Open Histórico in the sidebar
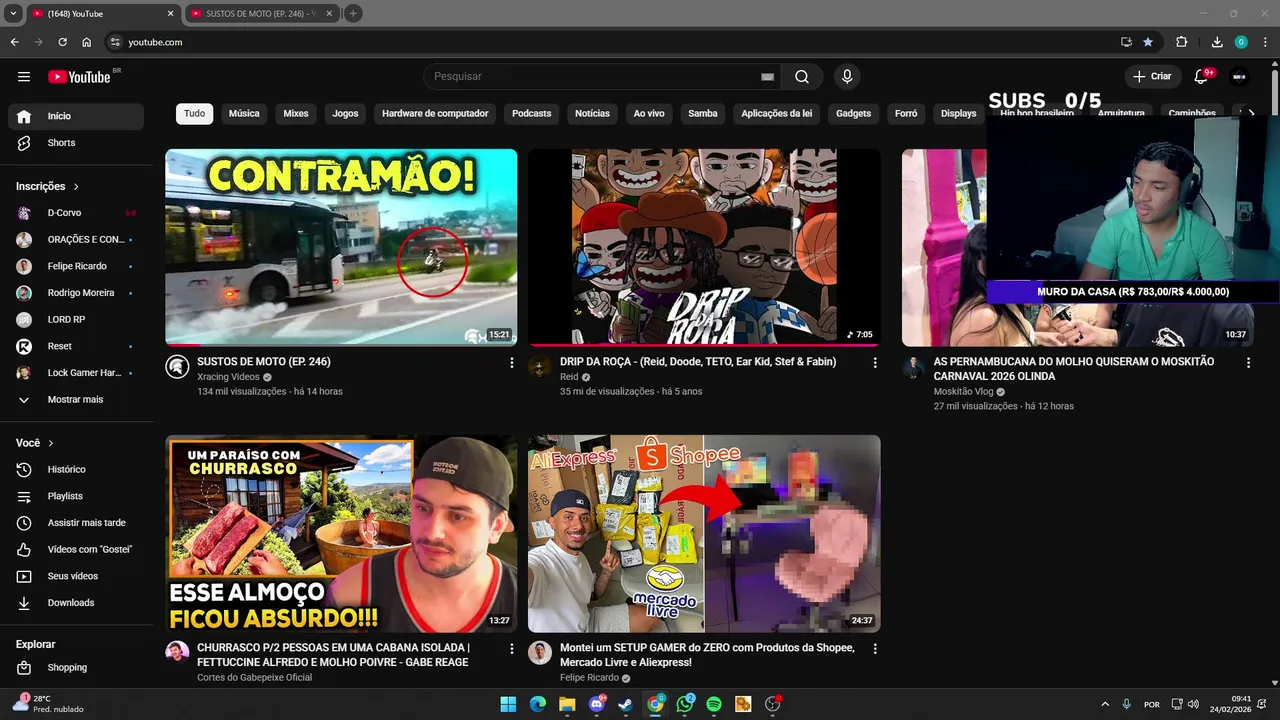Image resolution: width=1280 pixels, height=720 pixels. coord(76,469)
